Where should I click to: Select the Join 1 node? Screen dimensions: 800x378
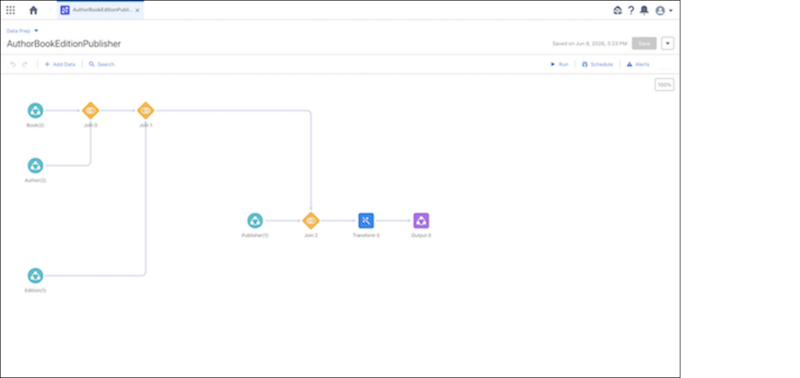[x=145, y=110]
